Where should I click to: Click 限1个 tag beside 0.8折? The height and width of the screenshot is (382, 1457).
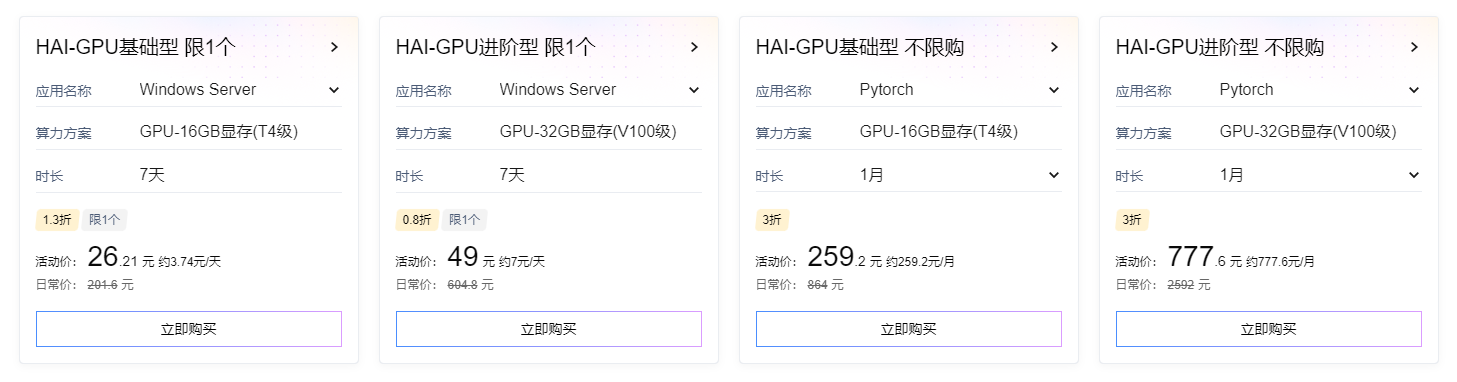(x=464, y=220)
